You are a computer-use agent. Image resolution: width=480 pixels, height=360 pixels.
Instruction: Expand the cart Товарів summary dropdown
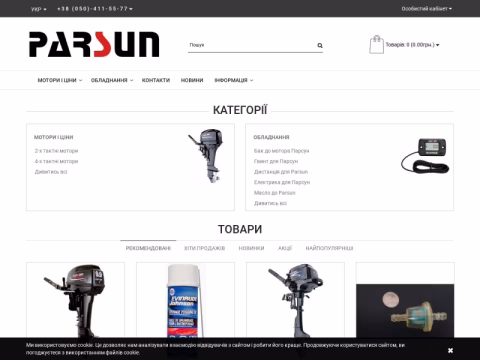coord(412,45)
